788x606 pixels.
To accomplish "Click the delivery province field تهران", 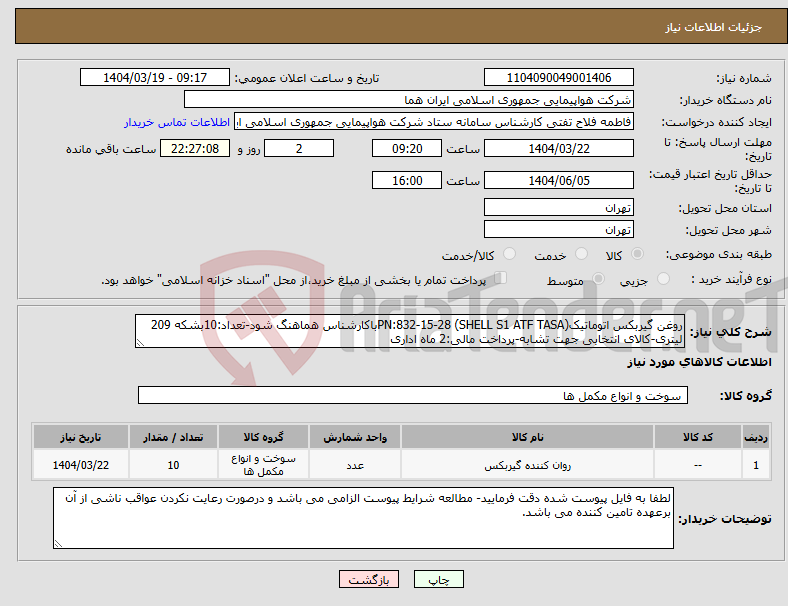I will point(558,208).
